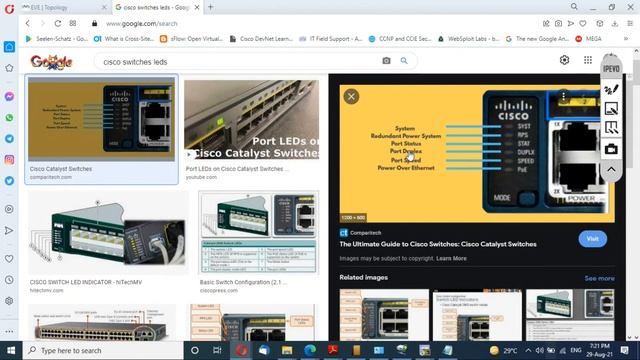Screen dimensions: 640x360
Task: Open the notification center icon
Action: pos(624,350)
